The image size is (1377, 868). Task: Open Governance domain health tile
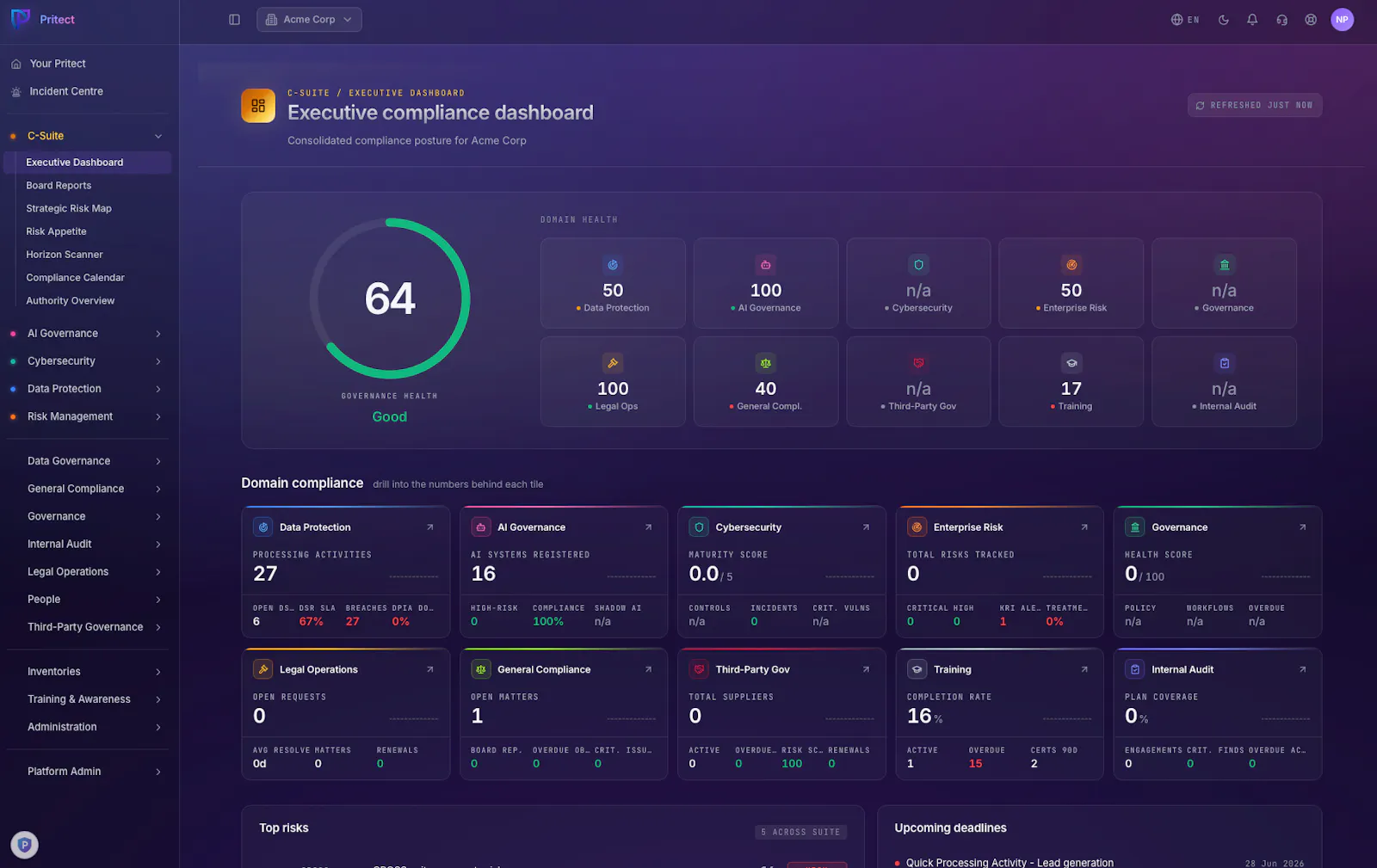click(1224, 283)
